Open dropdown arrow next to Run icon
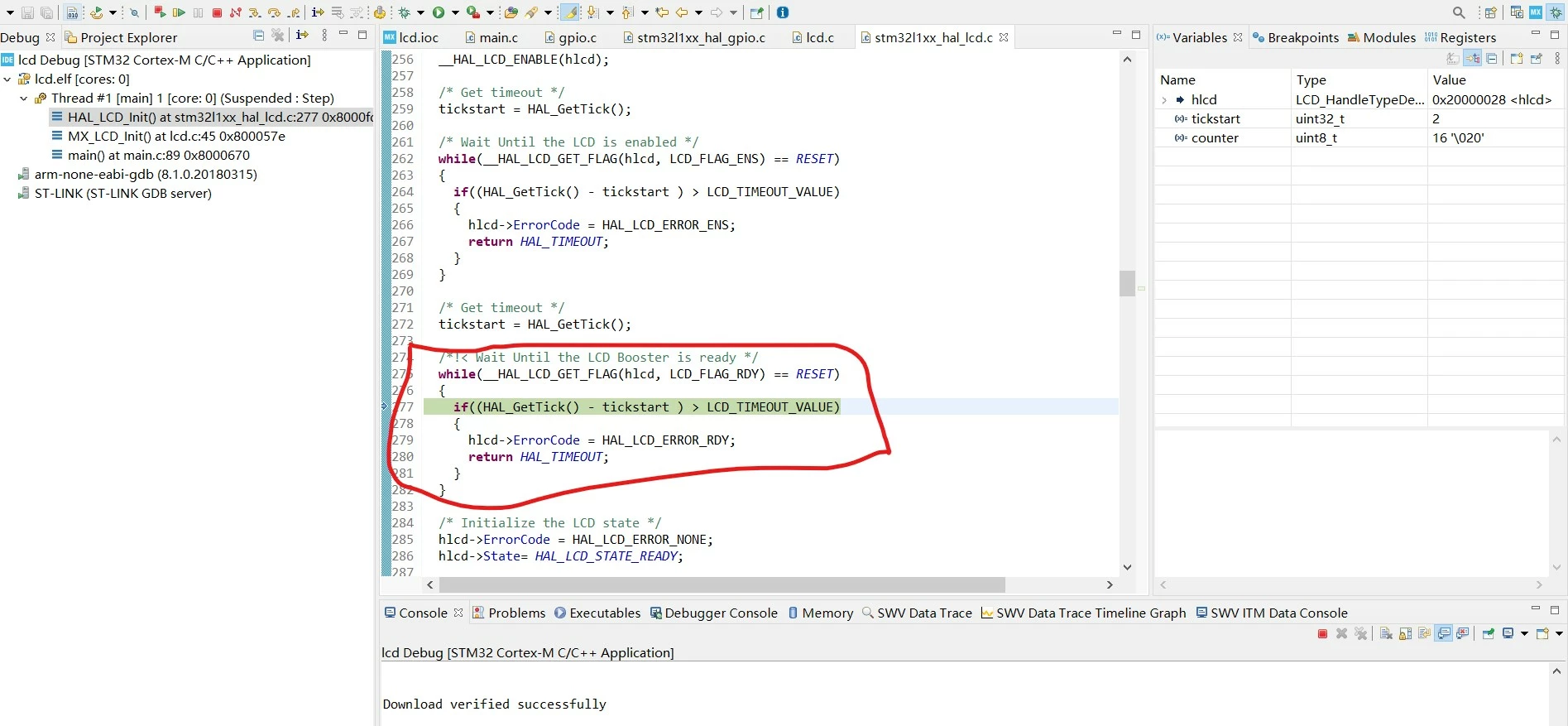The width and height of the screenshot is (1568, 726). [x=455, y=12]
